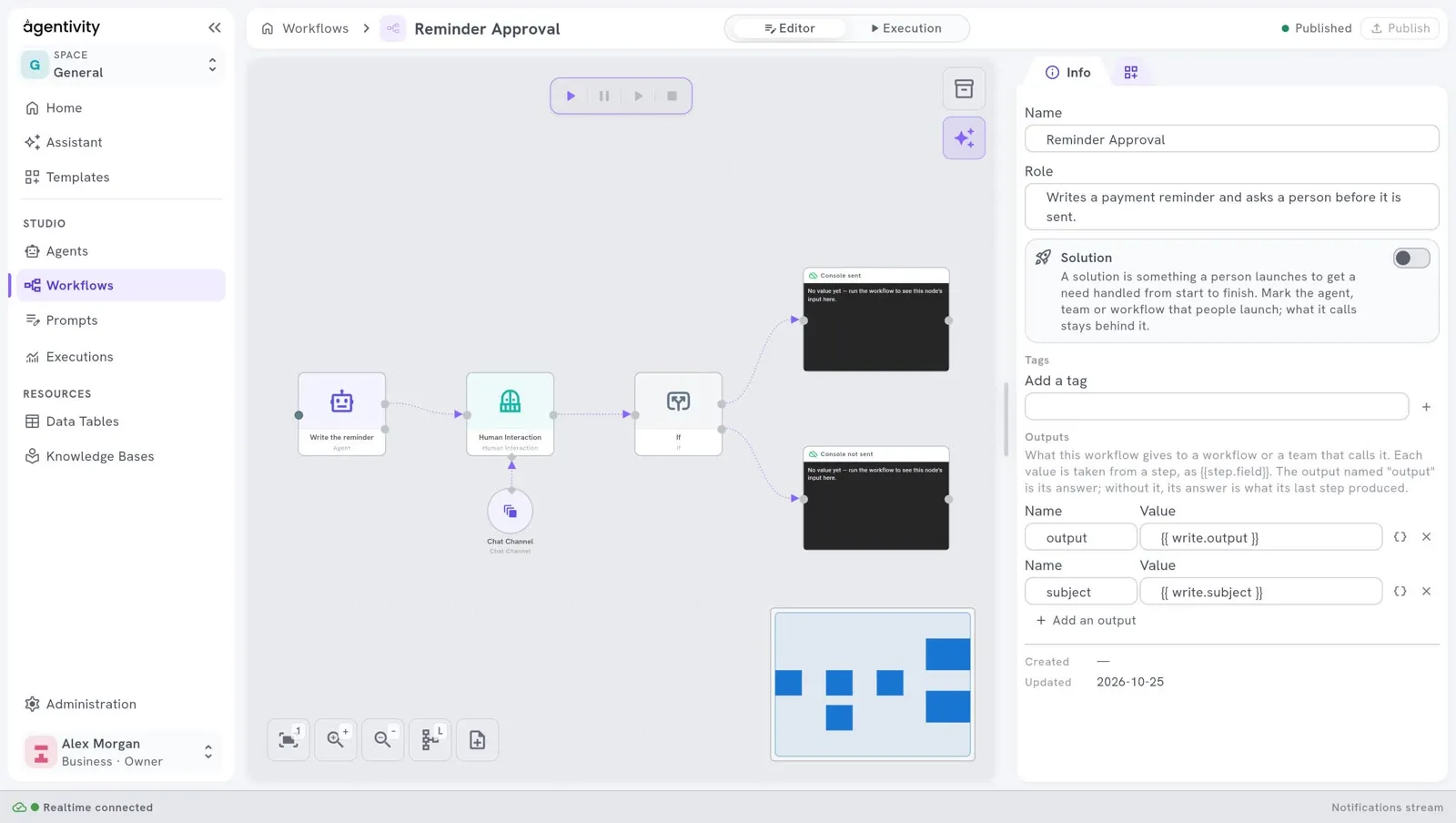Open Administration settings
The height and width of the screenshot is (823, 1456).
[x=122, y=705]
